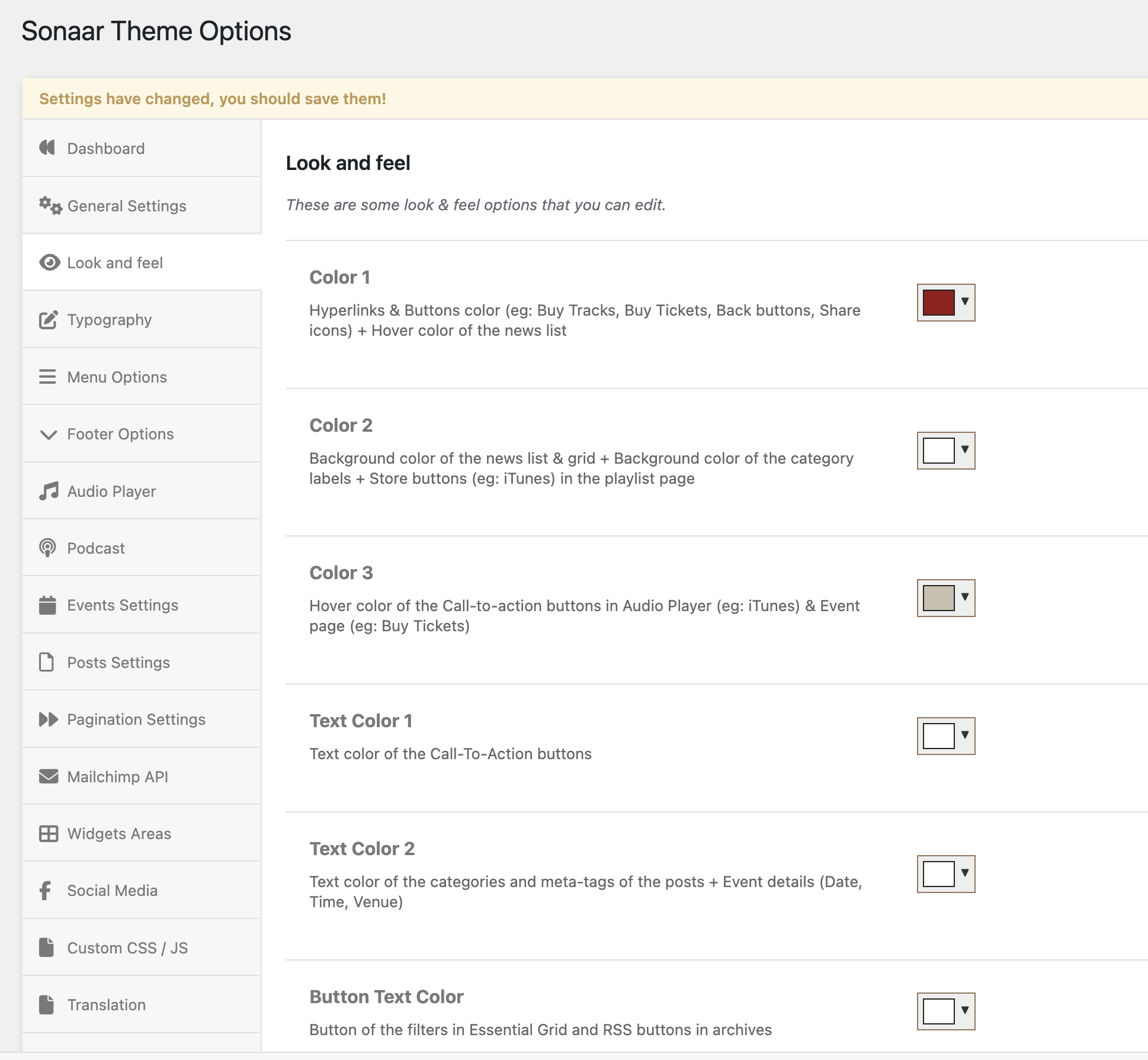Open Custom CSS / JS section
The height and width of the screenshot is (1060, 1148).
tap(127, 947)
